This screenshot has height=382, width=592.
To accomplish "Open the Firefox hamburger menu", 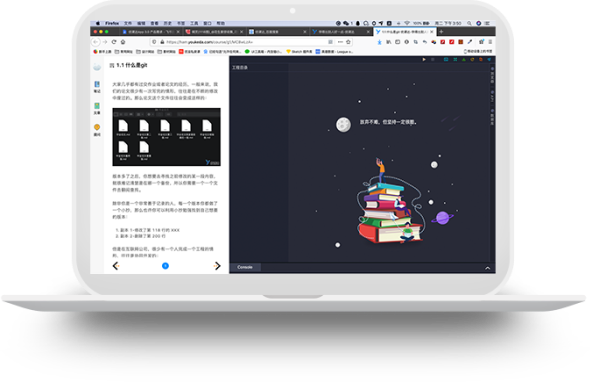I will (x=490, y=42).
